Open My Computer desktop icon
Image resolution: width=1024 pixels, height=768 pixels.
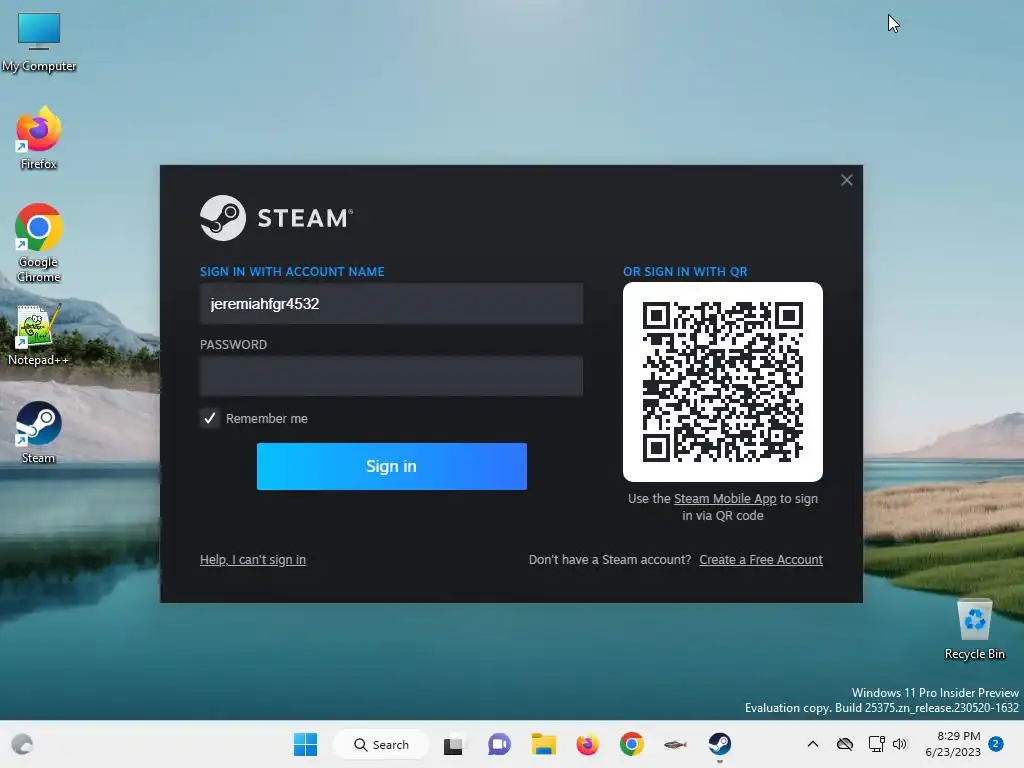[39, 42]
